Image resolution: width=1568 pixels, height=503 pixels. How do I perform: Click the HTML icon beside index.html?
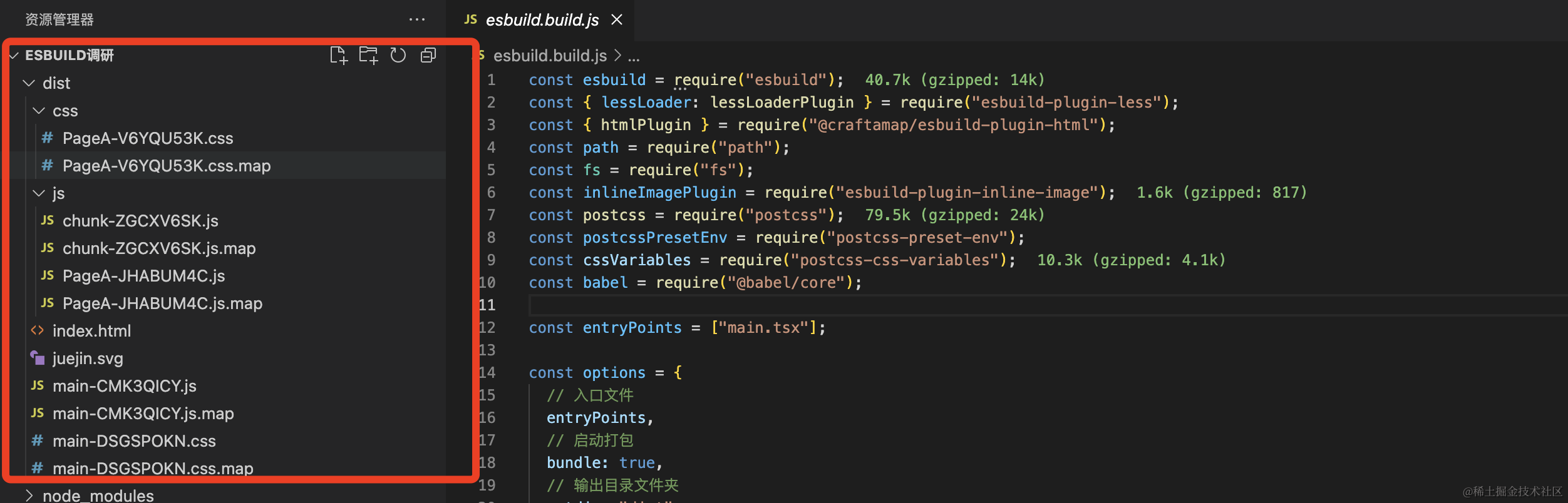tap(38, 330)
